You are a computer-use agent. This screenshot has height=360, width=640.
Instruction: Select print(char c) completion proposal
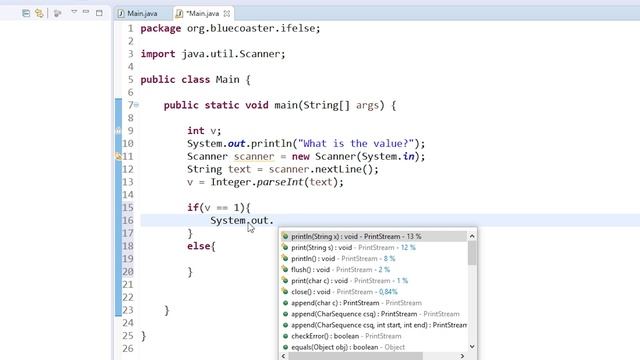tap(374, 280)
